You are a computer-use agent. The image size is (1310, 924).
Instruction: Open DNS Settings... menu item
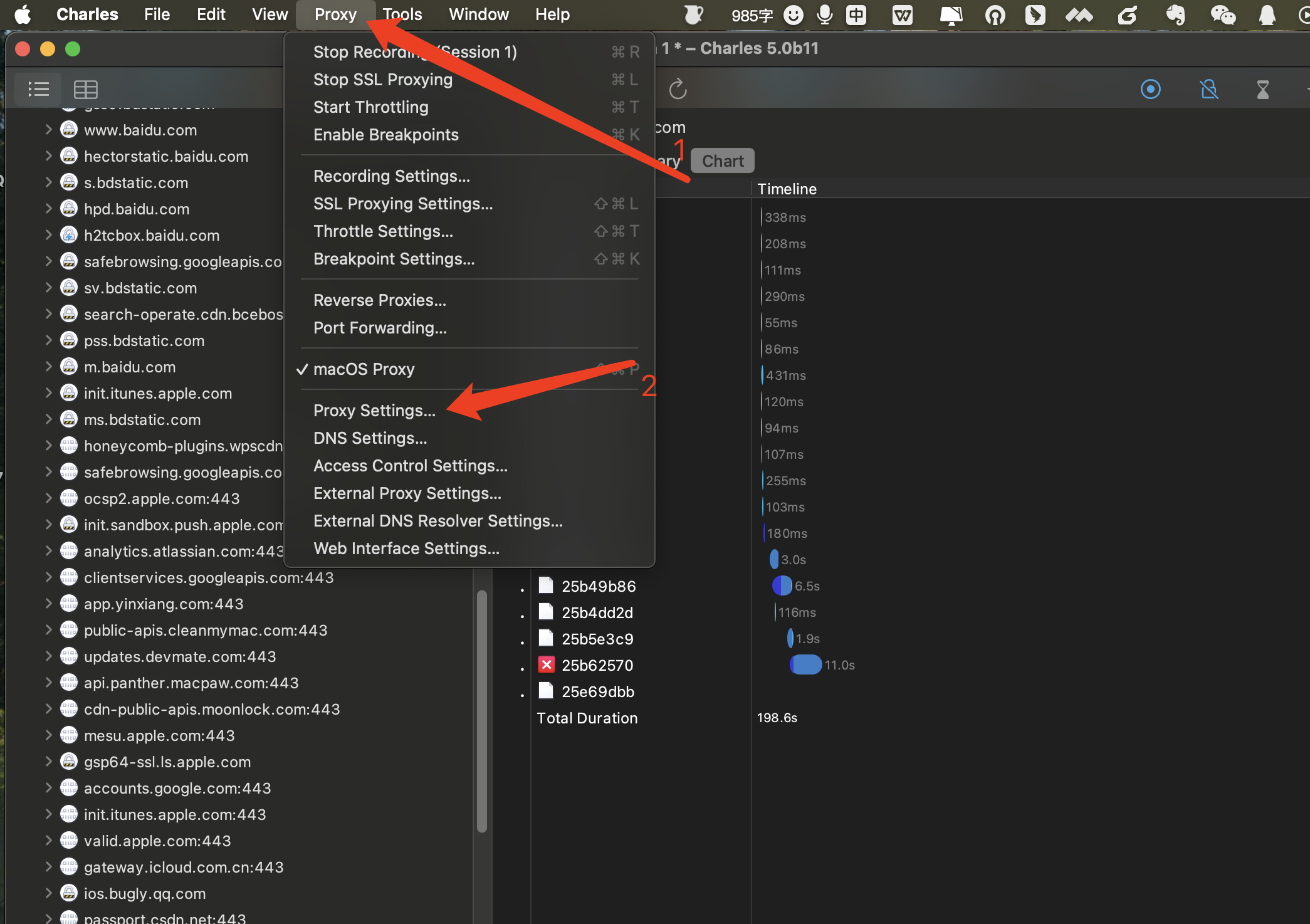click(469, 438)
